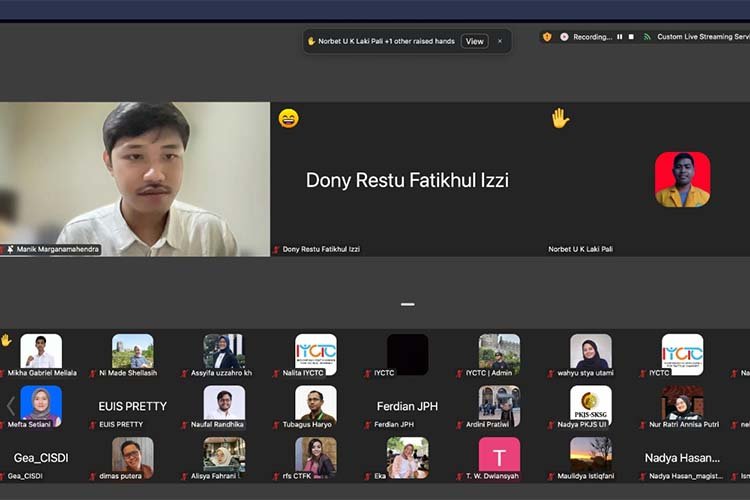Click muted mic icon of Alisya Fahrani
The width and height of the screenshot is (750, 500).
point(185,477)
